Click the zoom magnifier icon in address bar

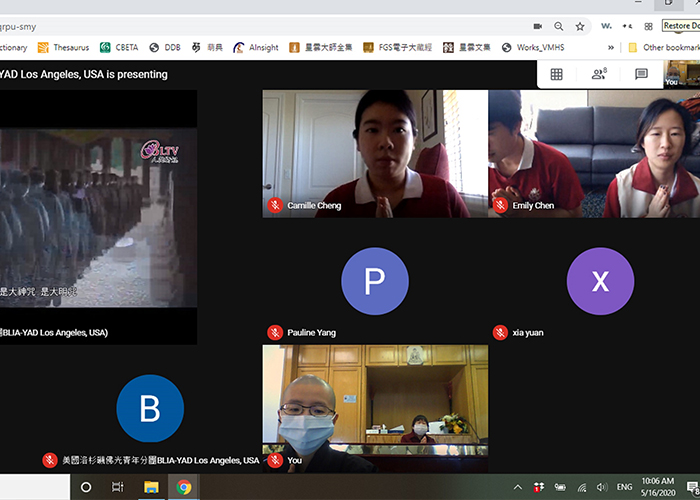click(558, 26)
